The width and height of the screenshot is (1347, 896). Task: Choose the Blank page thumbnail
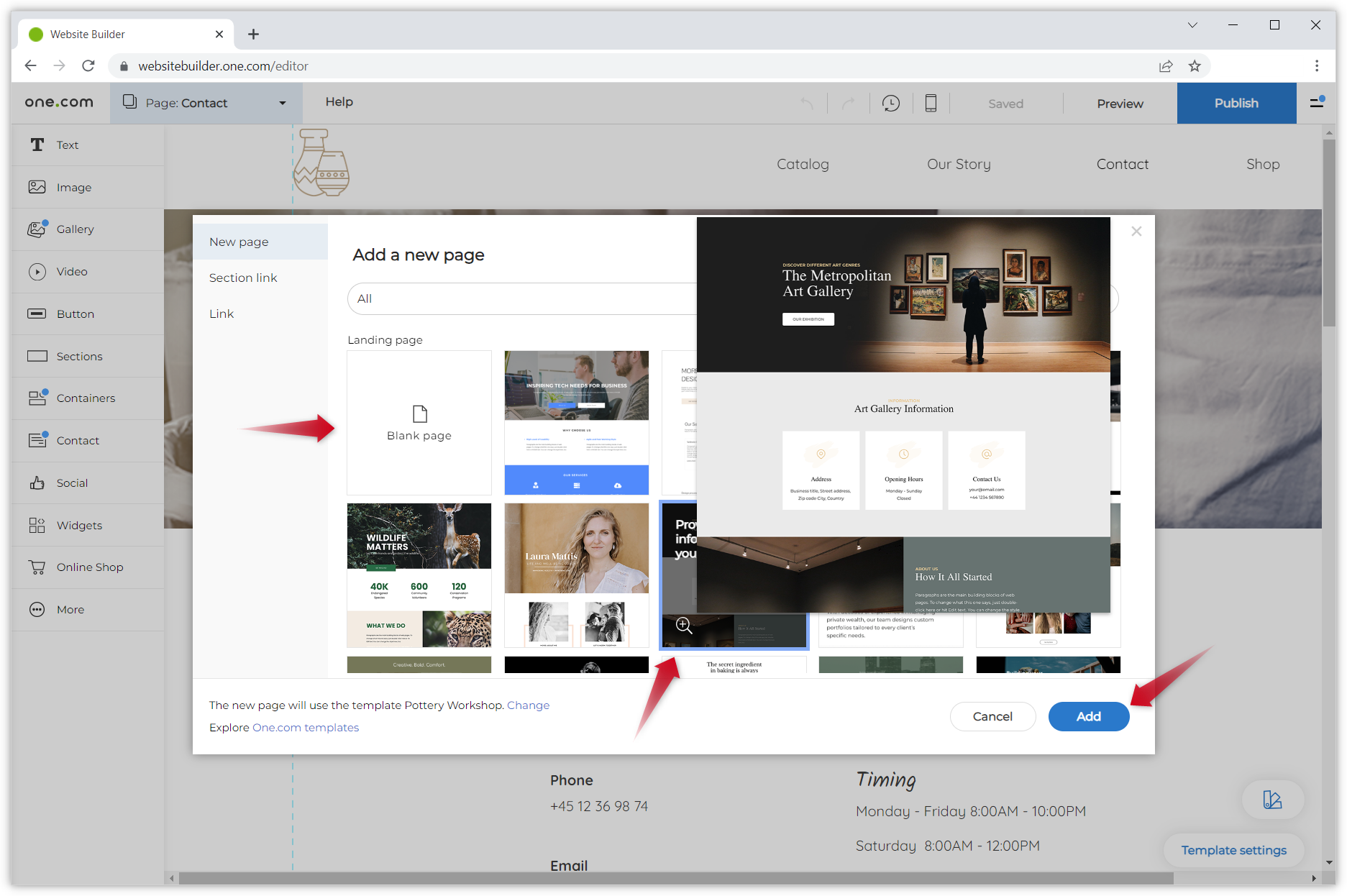(x=419, y=423)
